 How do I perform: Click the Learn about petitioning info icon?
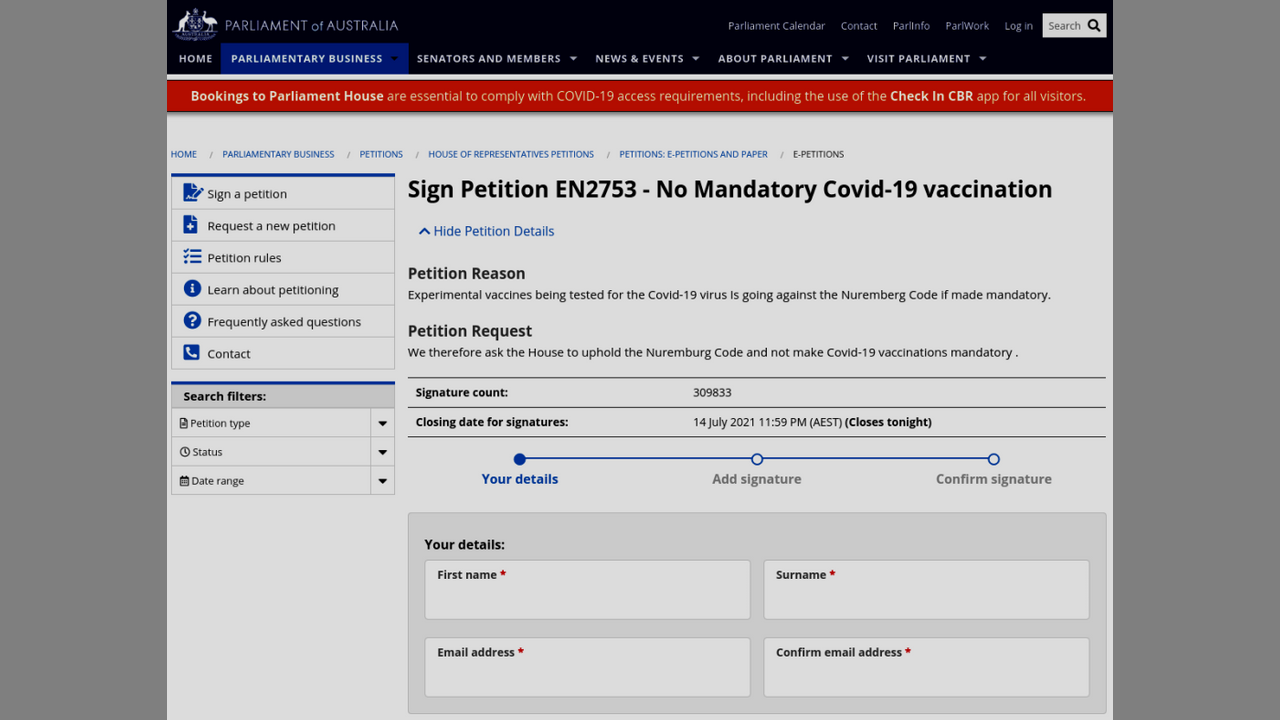coord(192,289)
